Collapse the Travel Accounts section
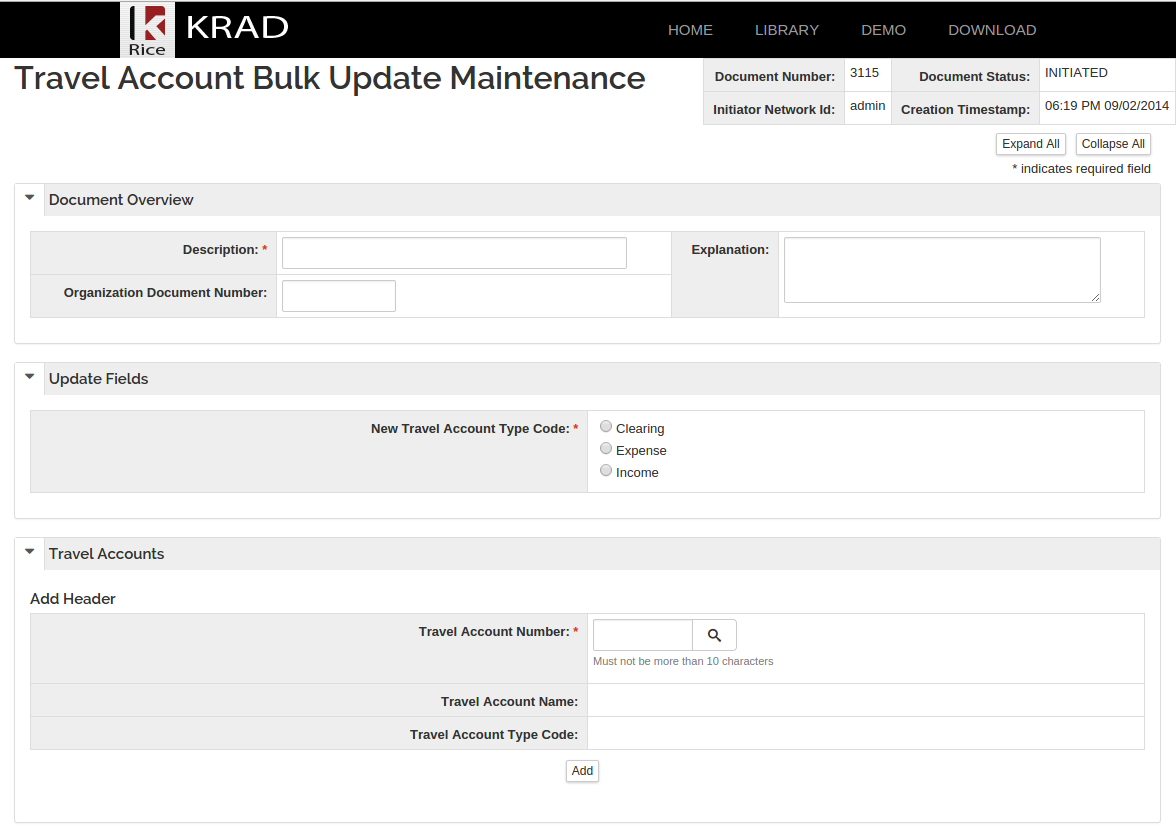 [x=30, y=551]
